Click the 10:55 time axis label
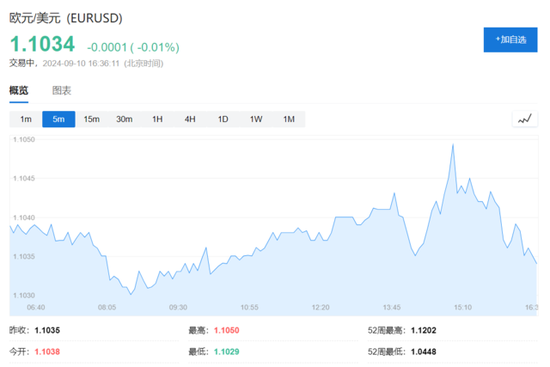This screenshot has width=550, height=367. pyautogui.click(x=249, y=307)
